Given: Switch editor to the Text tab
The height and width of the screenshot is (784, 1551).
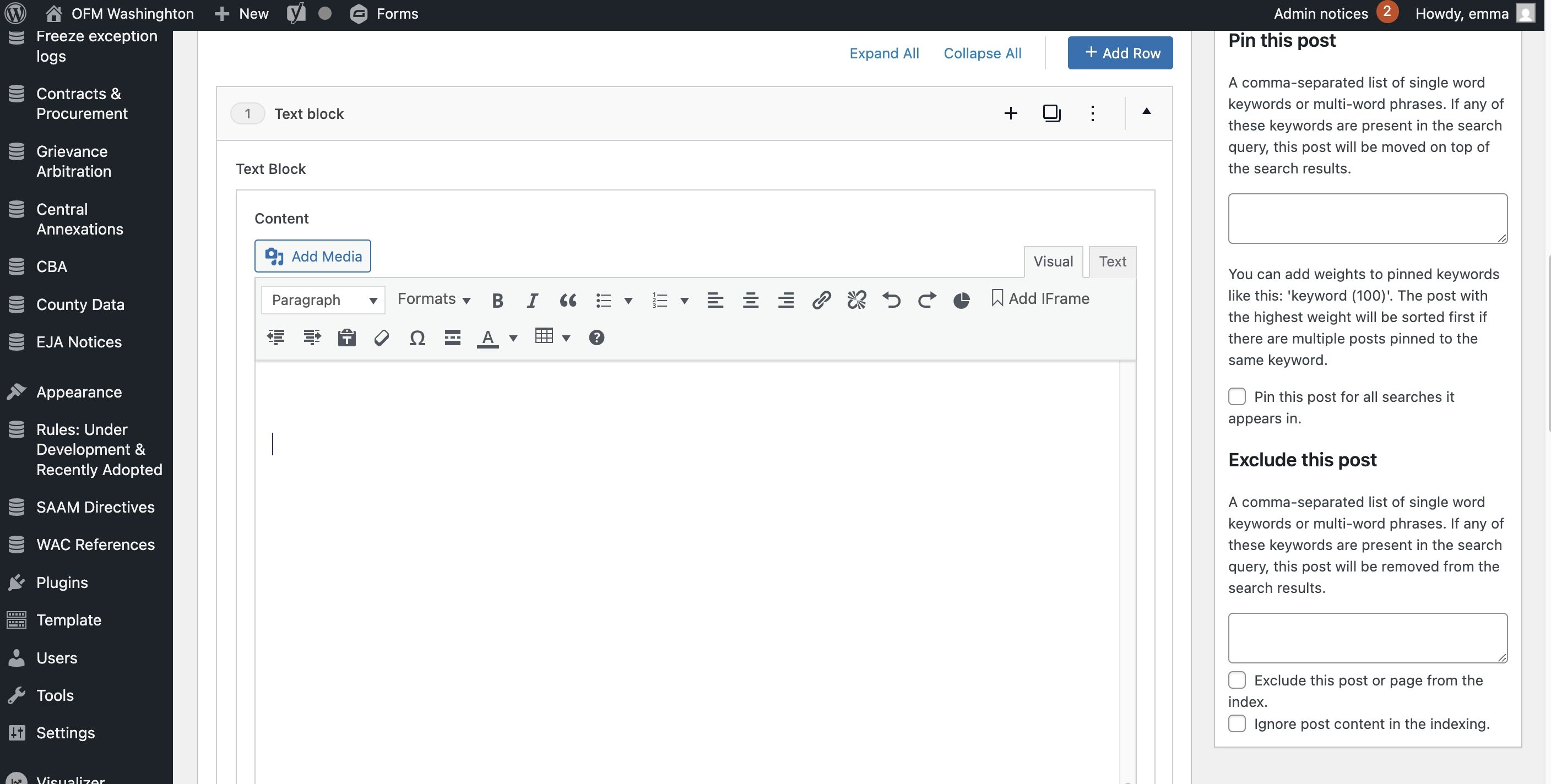Looking at the screenshot, I should 1112,261.
